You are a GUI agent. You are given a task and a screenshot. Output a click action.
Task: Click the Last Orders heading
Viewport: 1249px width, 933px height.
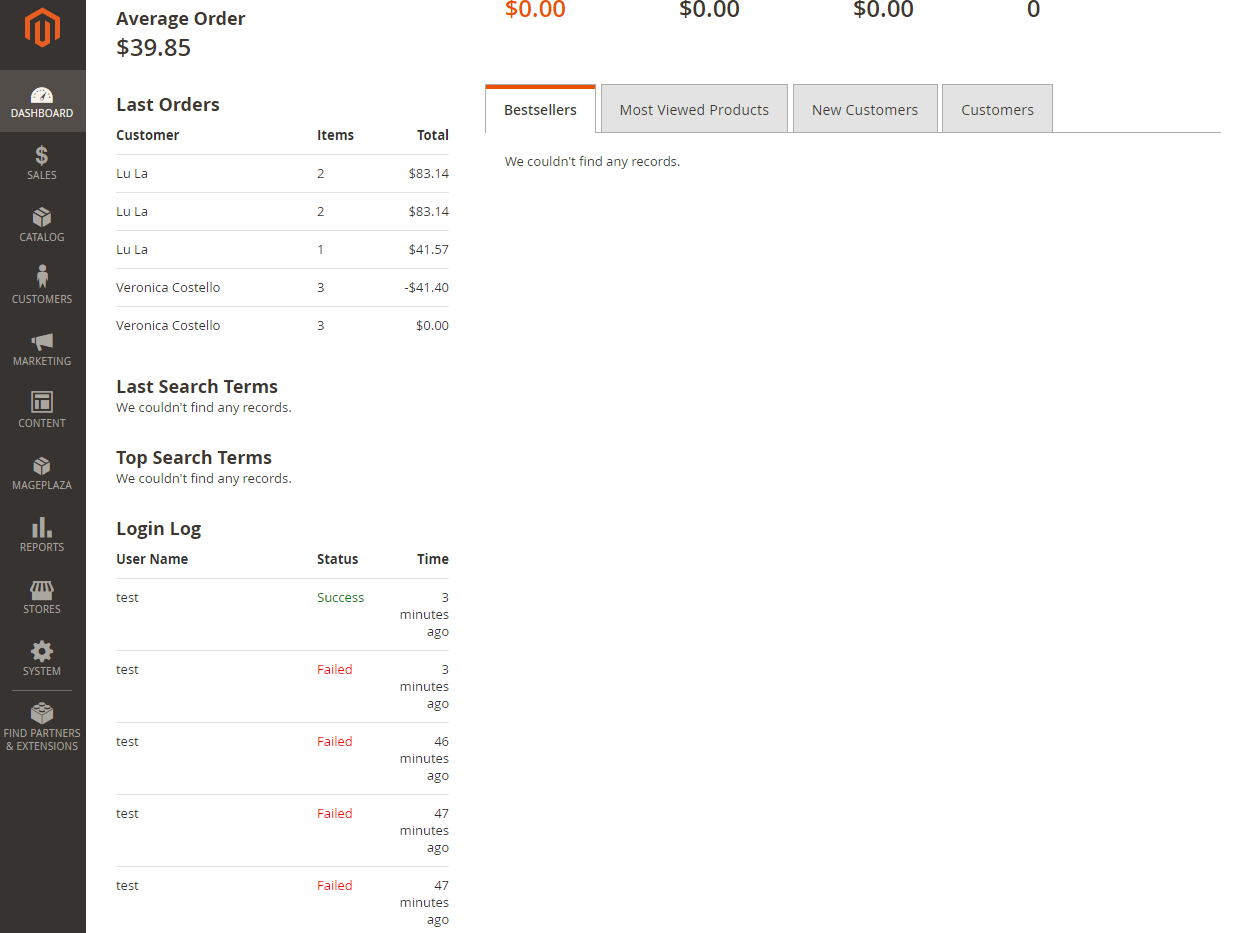click(x=168, y=104)
